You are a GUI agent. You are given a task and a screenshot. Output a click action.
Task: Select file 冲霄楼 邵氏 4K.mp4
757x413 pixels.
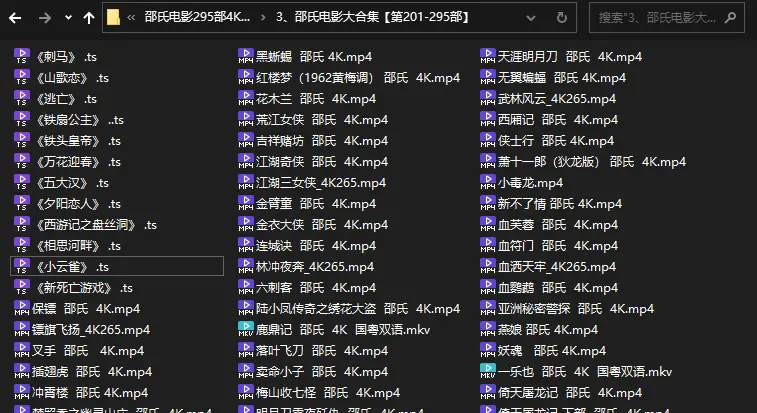coord(90,393)
